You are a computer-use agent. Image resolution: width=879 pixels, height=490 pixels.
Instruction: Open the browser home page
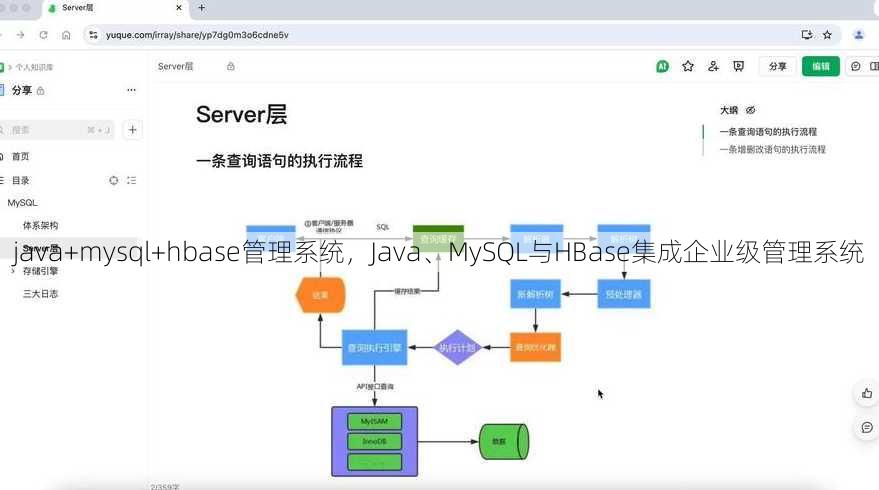(66, 35)
